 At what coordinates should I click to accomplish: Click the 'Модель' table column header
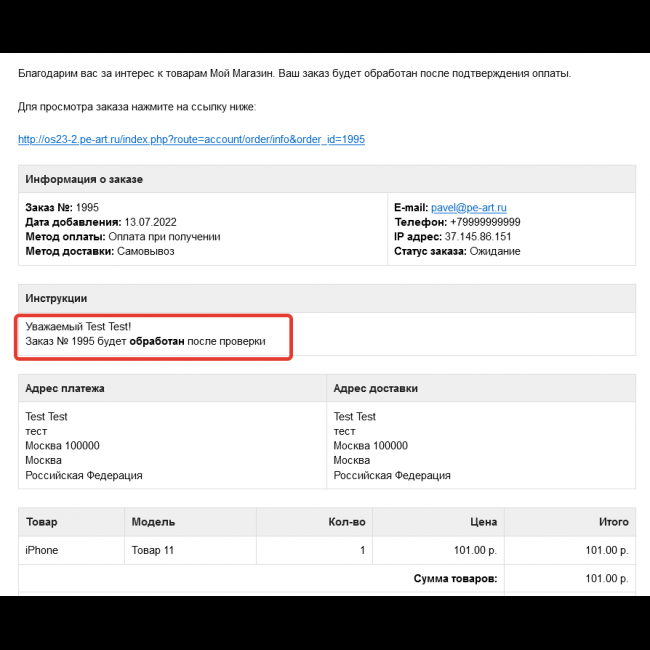(153, 521)
